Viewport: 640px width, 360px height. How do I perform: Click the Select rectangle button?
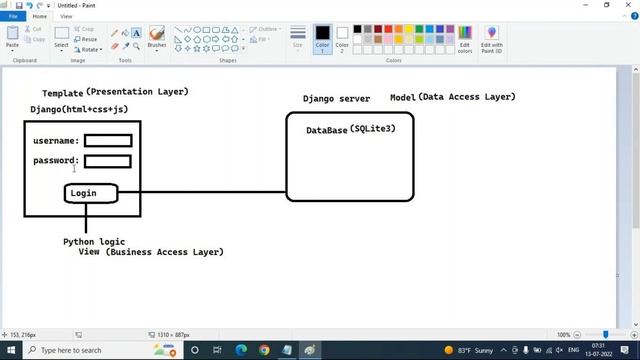click(x=61, y=33)
